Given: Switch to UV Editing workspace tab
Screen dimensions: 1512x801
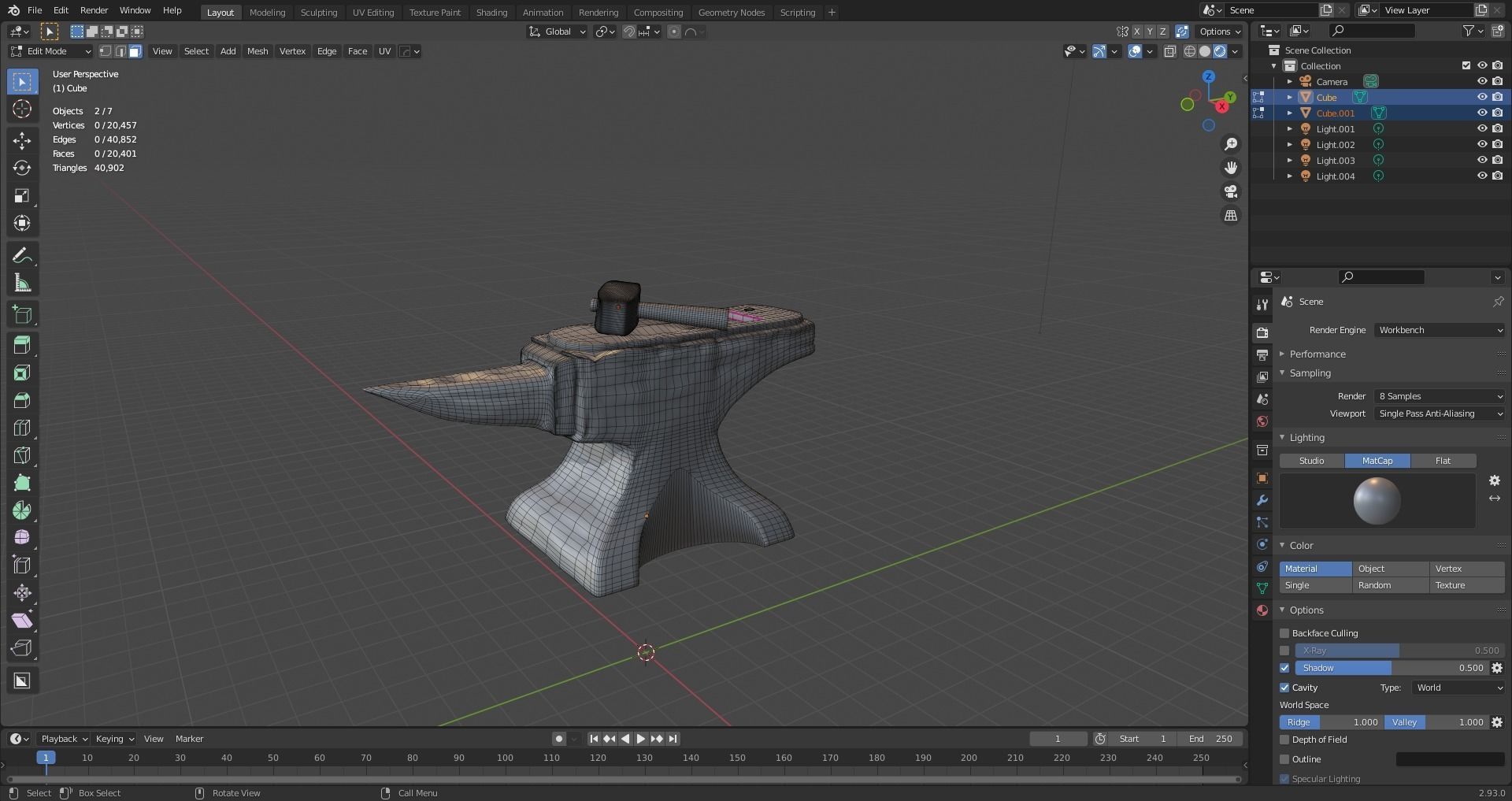Looking at the screenshot, I should click(x=372, y=12).
